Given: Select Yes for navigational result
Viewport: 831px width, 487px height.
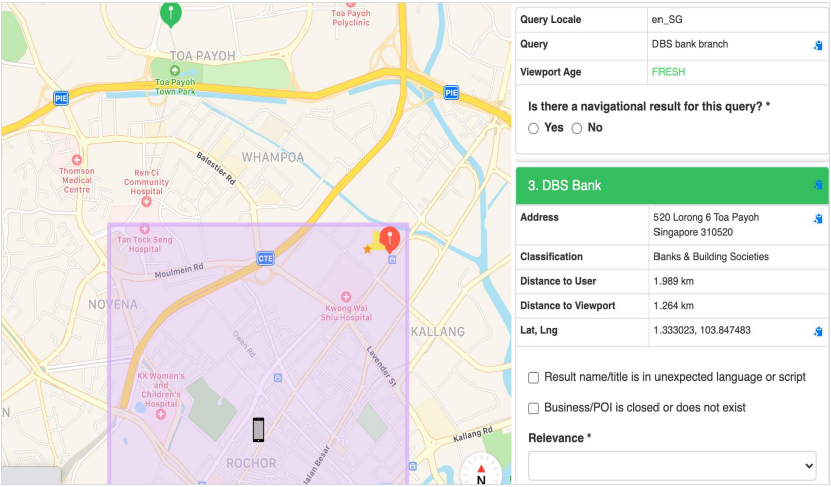Looking at the screenshot, I should click(x=533, y=128).
